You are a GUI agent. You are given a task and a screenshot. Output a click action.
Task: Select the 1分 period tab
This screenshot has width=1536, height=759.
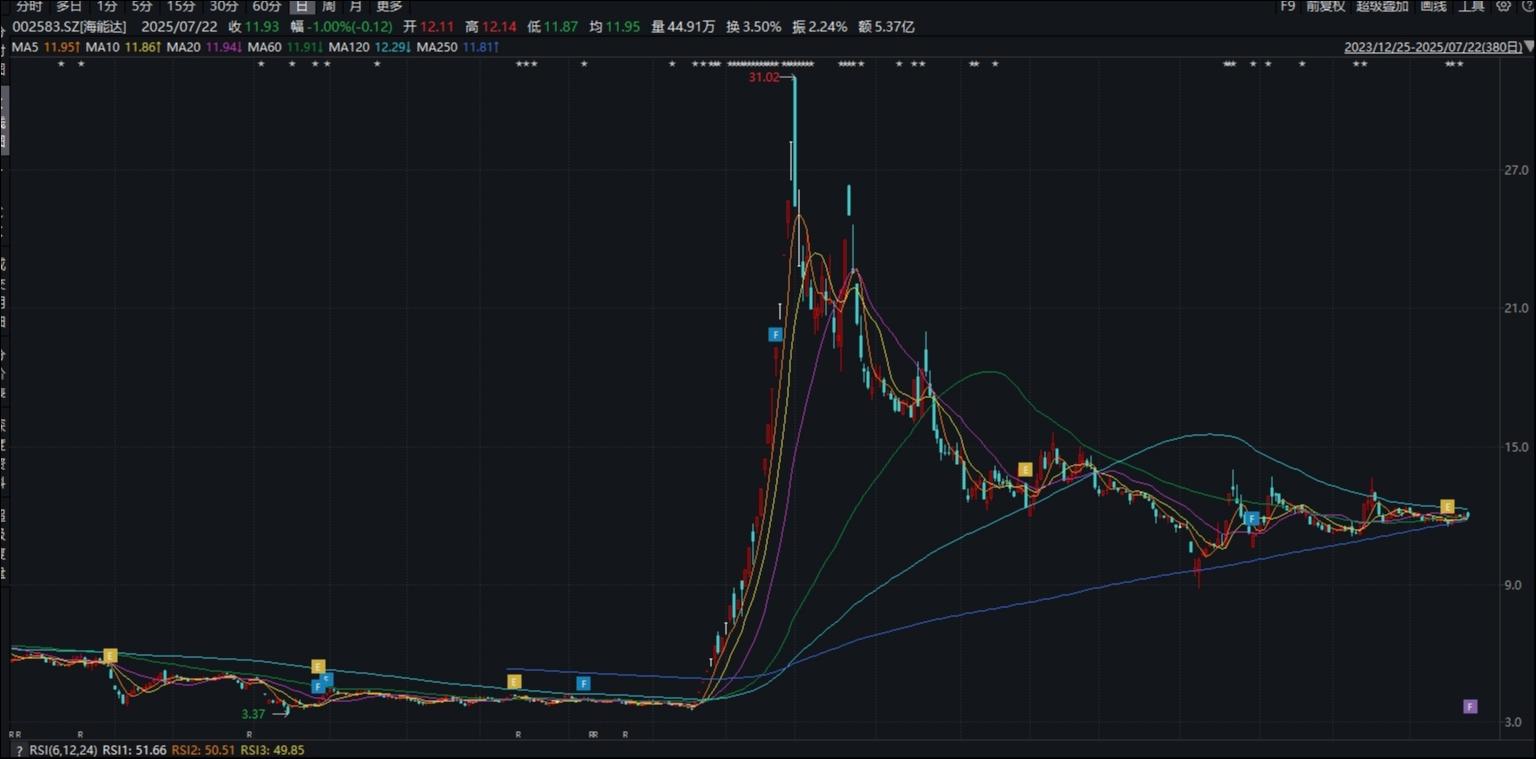click(x=107, y=6)
